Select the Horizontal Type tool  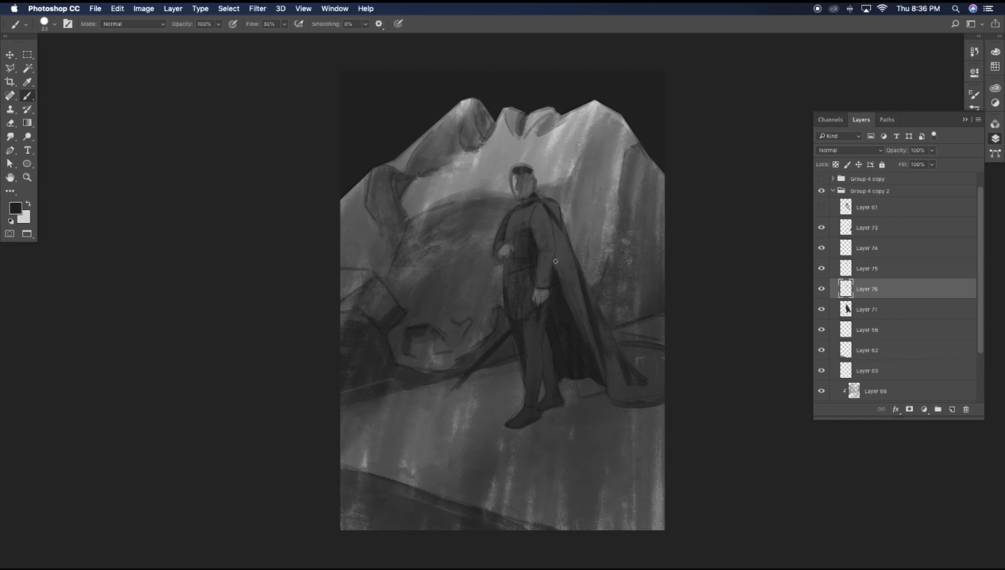(x=28, y=150)
